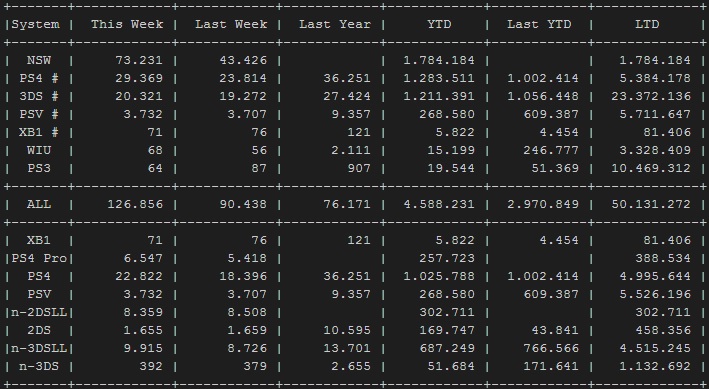Click the ALL total row label
Screen dimensions: 709x389
tap(39, 204)
